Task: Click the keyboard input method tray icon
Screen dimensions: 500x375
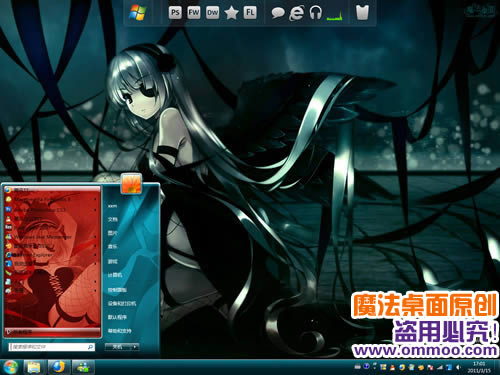Action: click(x=357, y=367)
